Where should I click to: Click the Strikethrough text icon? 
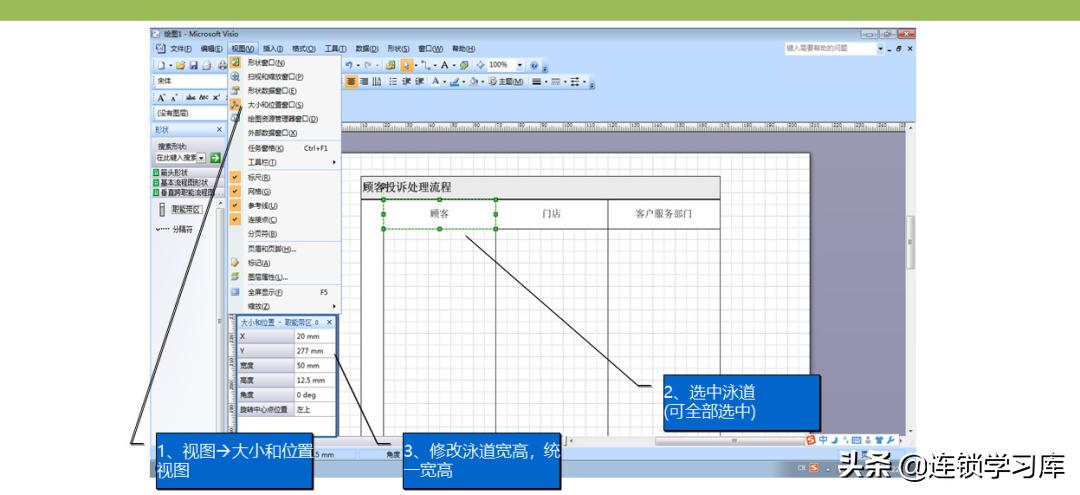tap(191, 98)
